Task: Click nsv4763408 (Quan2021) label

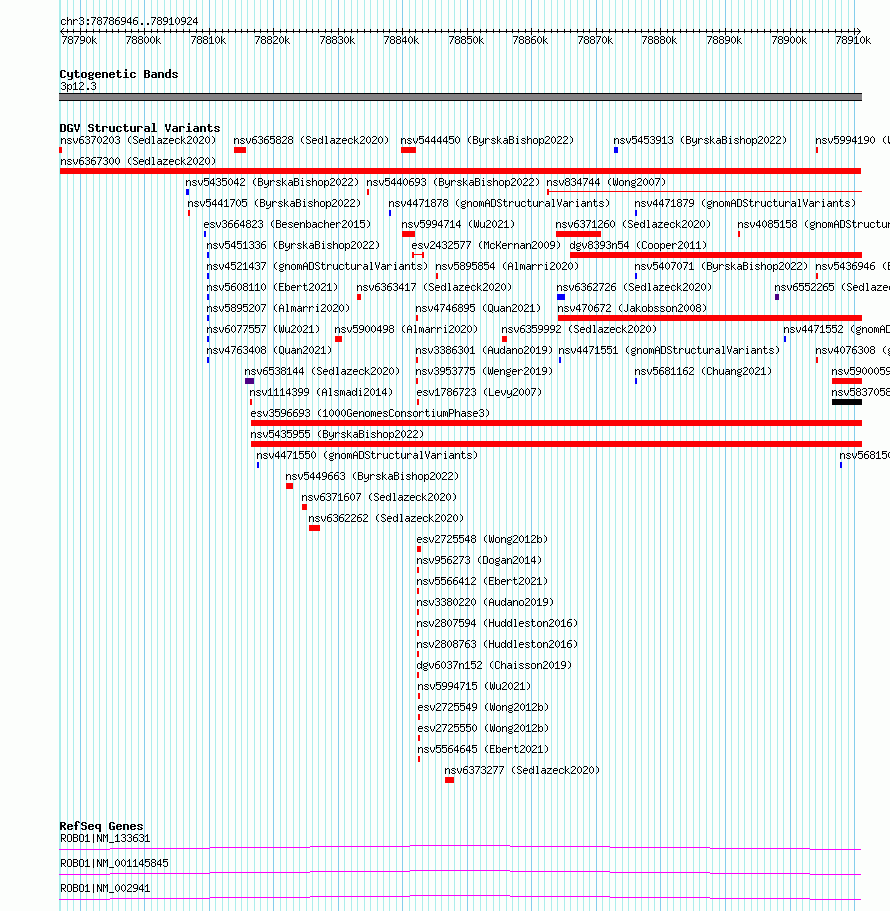Action: point(269,350)
